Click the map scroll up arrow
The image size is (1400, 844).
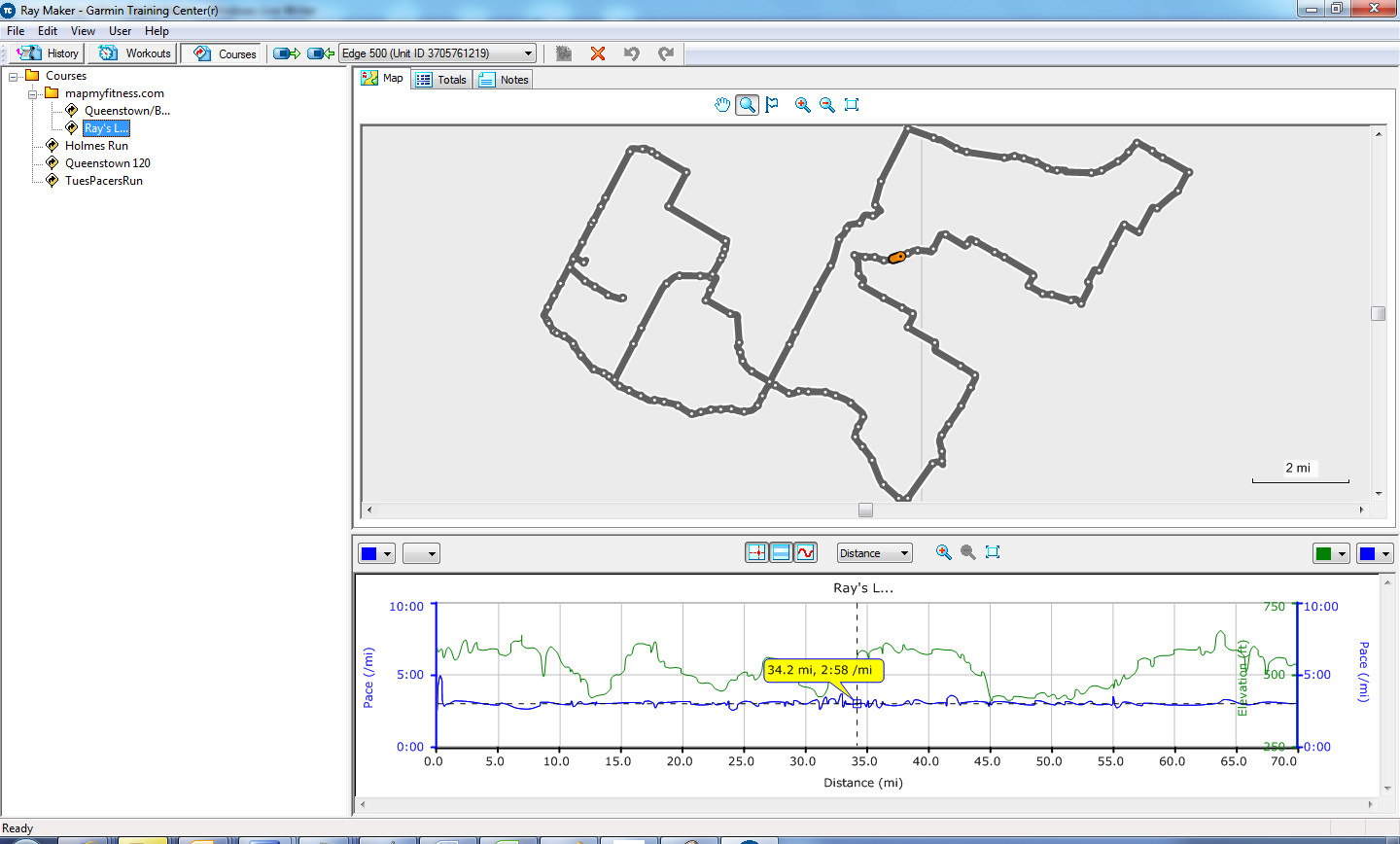pyautogui.click(x=1378, y=133)
